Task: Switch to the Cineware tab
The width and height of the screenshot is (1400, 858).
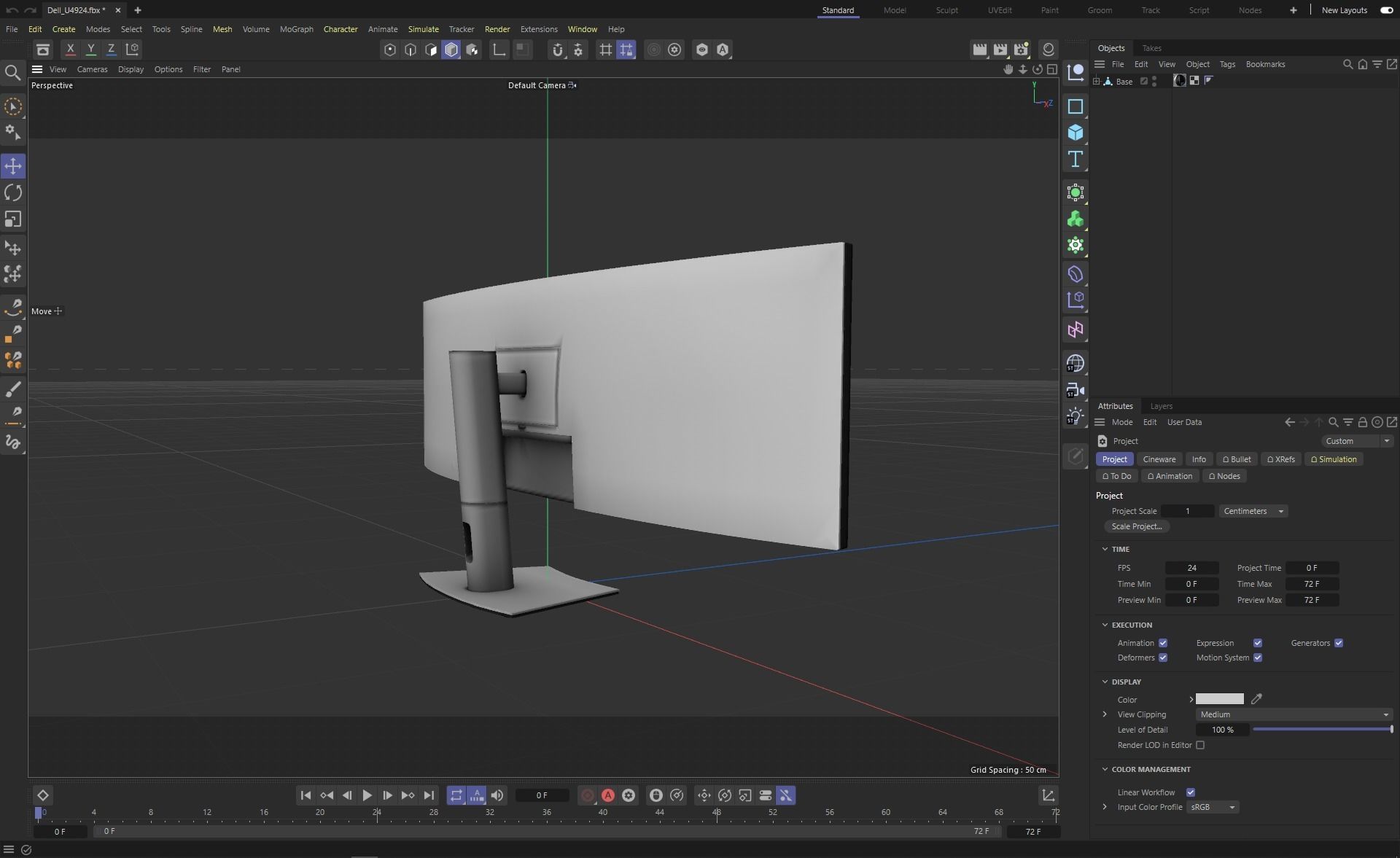Action: (x=1159, y=459)
